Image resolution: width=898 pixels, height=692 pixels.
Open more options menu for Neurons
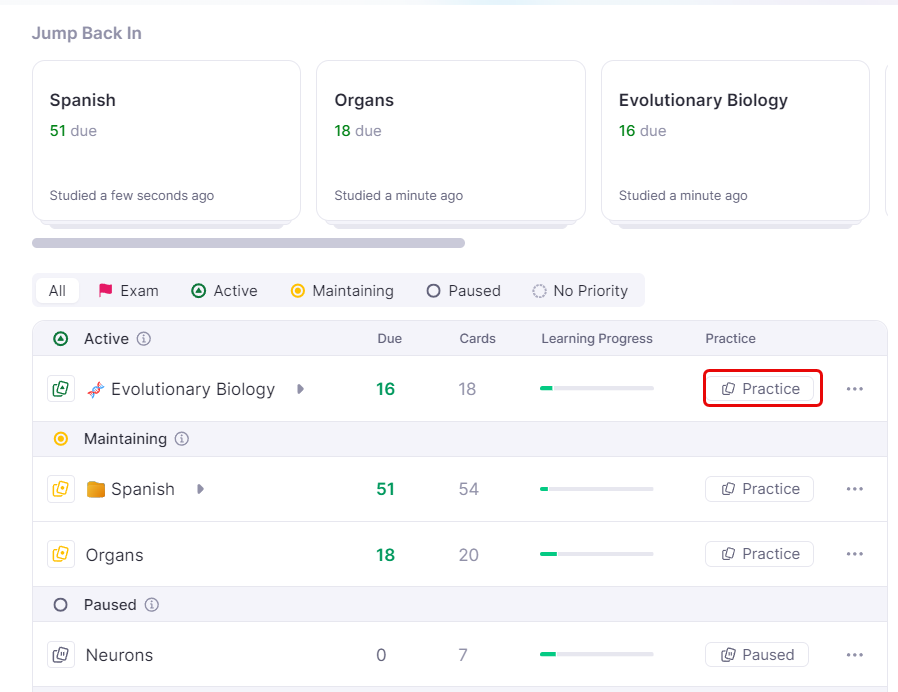coord(854,655)
